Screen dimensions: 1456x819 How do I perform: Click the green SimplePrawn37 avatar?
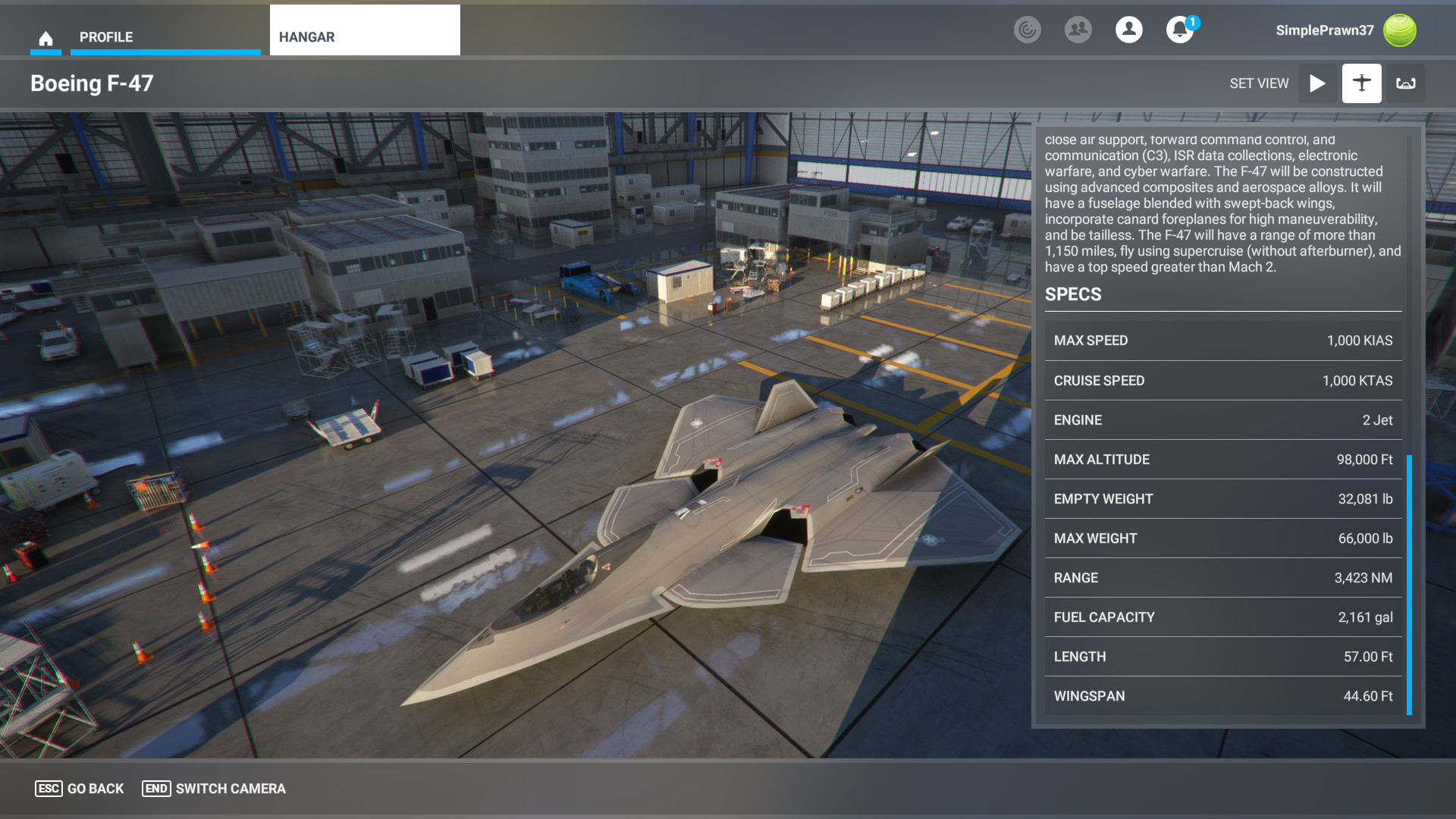click(x=1399, y=30)
